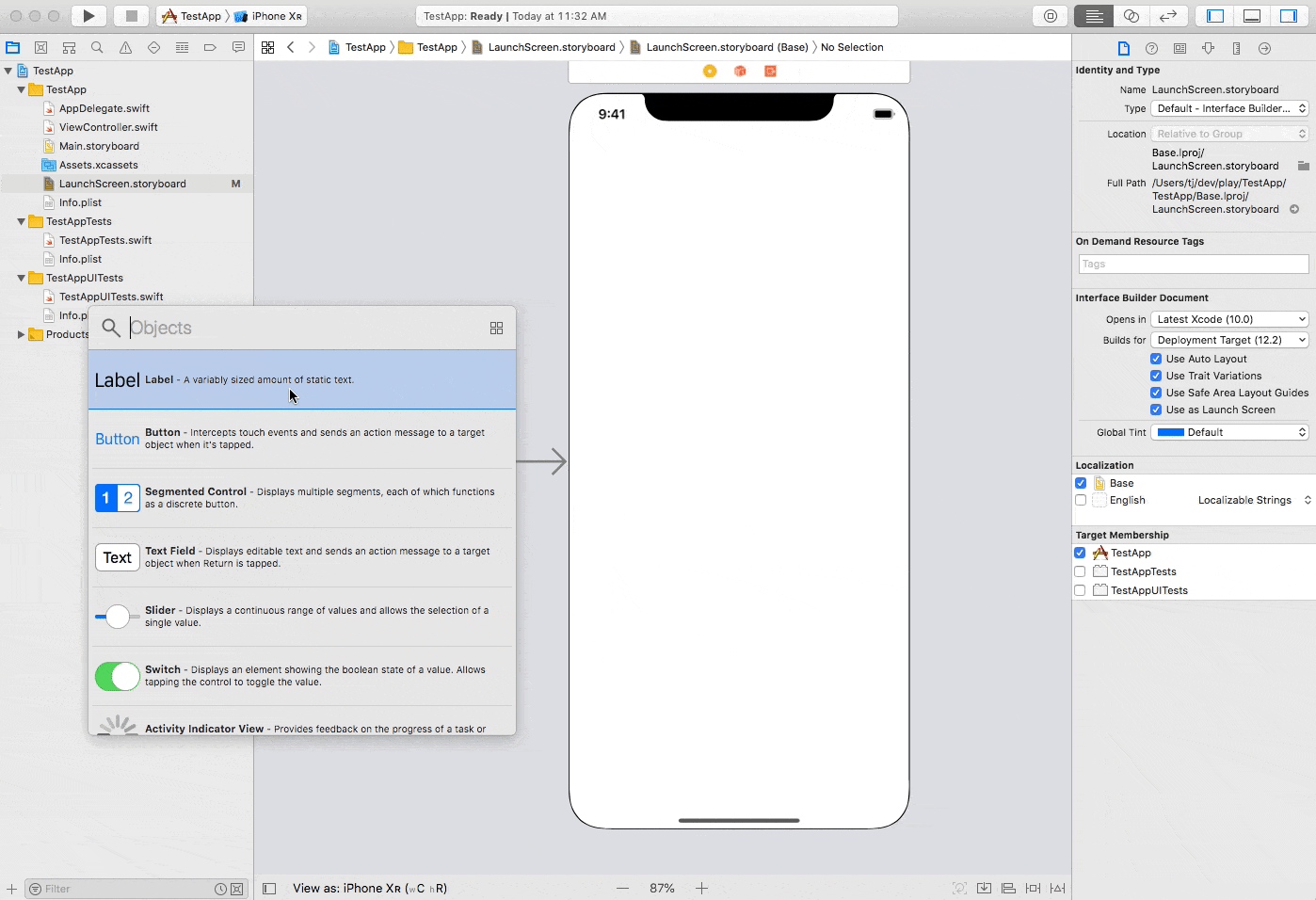Screen dimensions: 1316x900
Task: Enable English localization
Action: click(1080, 500)
